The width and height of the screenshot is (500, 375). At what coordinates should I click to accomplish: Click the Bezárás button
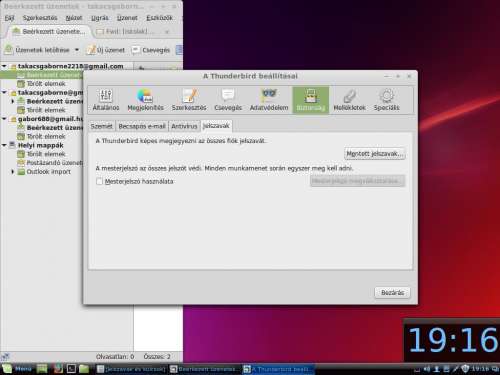tap(392, 293)
